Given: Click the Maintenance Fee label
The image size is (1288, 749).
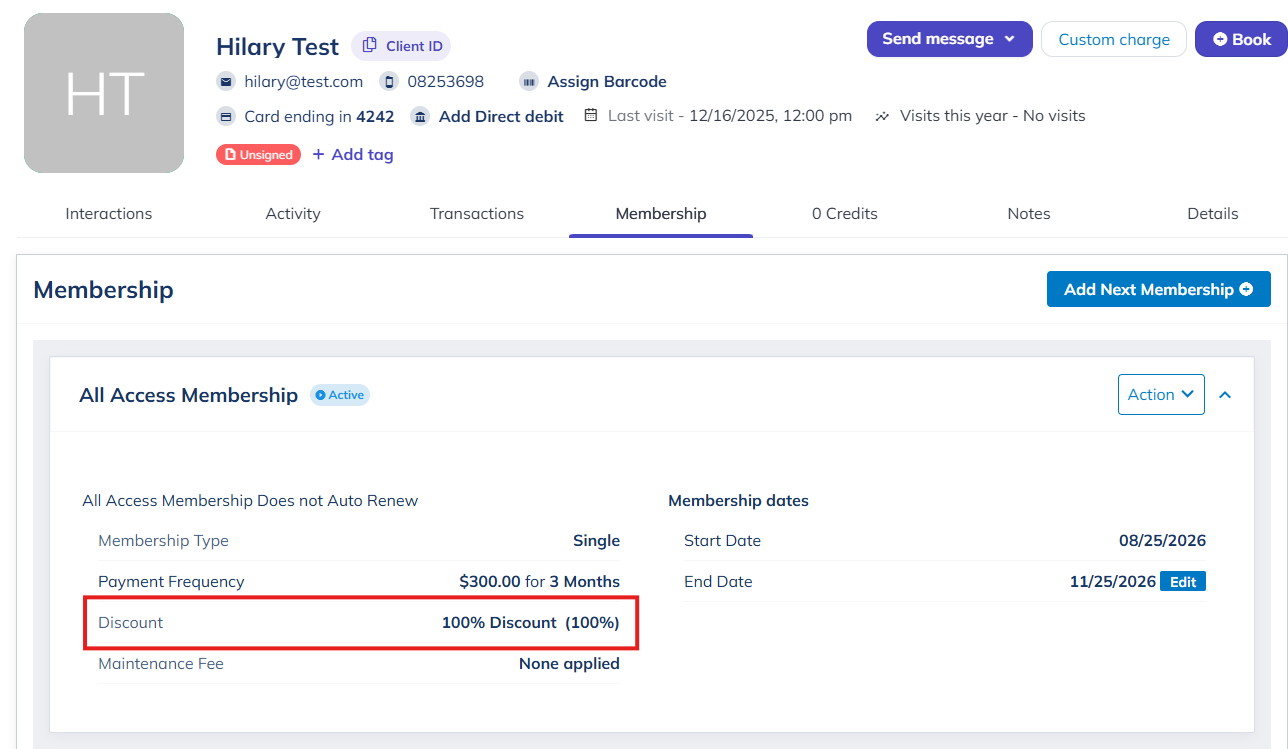Looking at the screenshot, I should click(161, 663).
